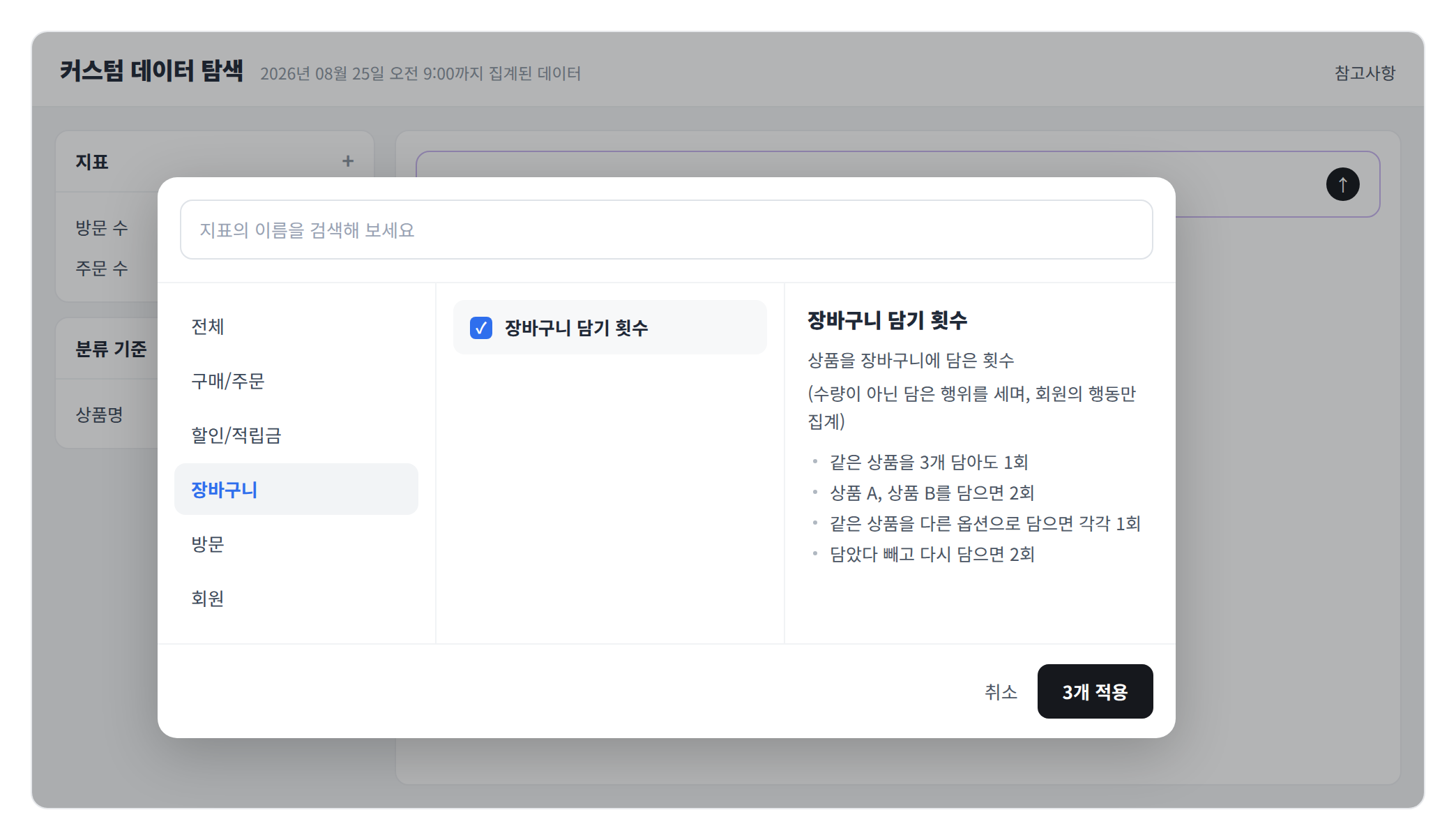Select the 회원 category
The height and width of the screenshot is (840, 1456).
click(296, 598)
